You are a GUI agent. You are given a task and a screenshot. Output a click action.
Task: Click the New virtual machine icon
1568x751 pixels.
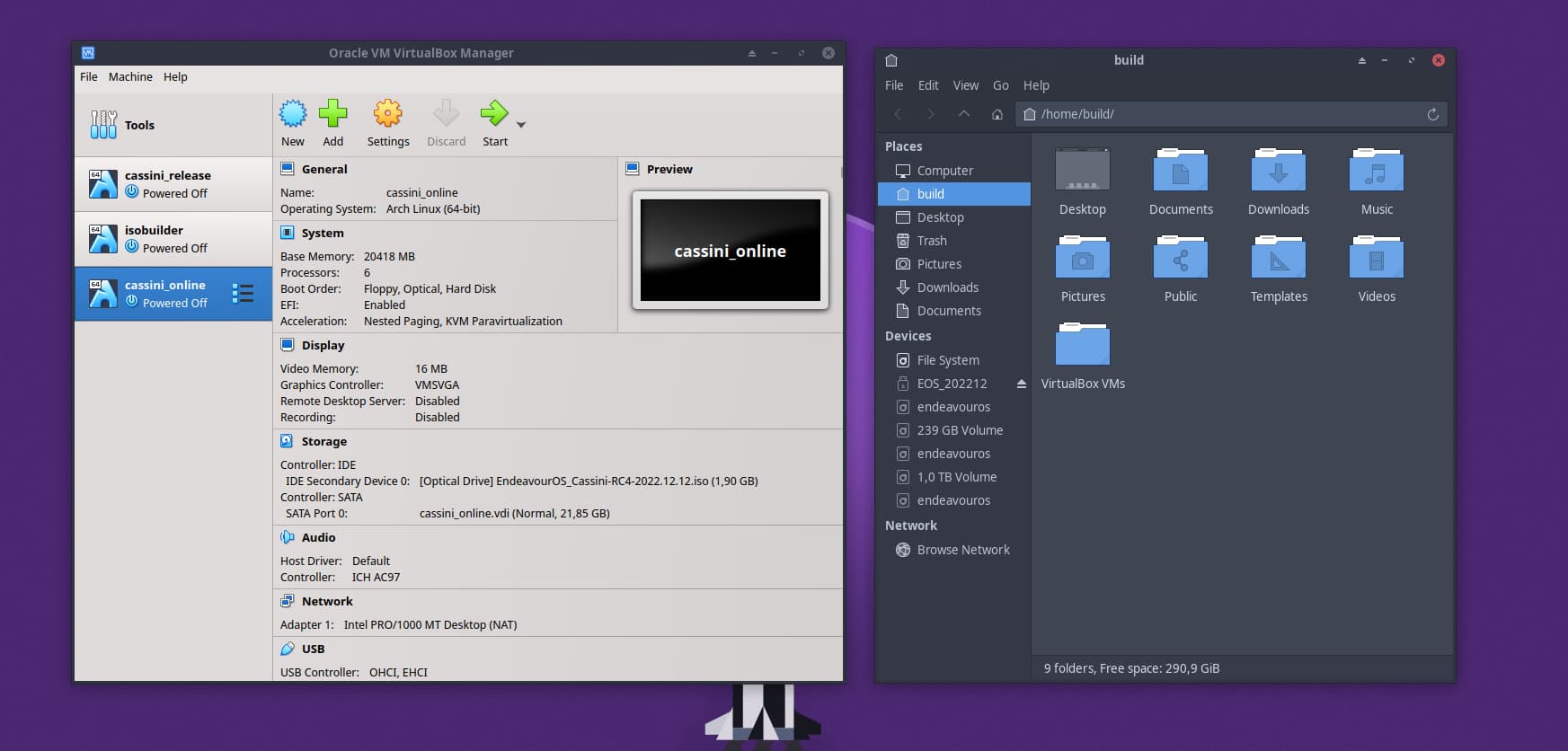[x=293, y=113]
